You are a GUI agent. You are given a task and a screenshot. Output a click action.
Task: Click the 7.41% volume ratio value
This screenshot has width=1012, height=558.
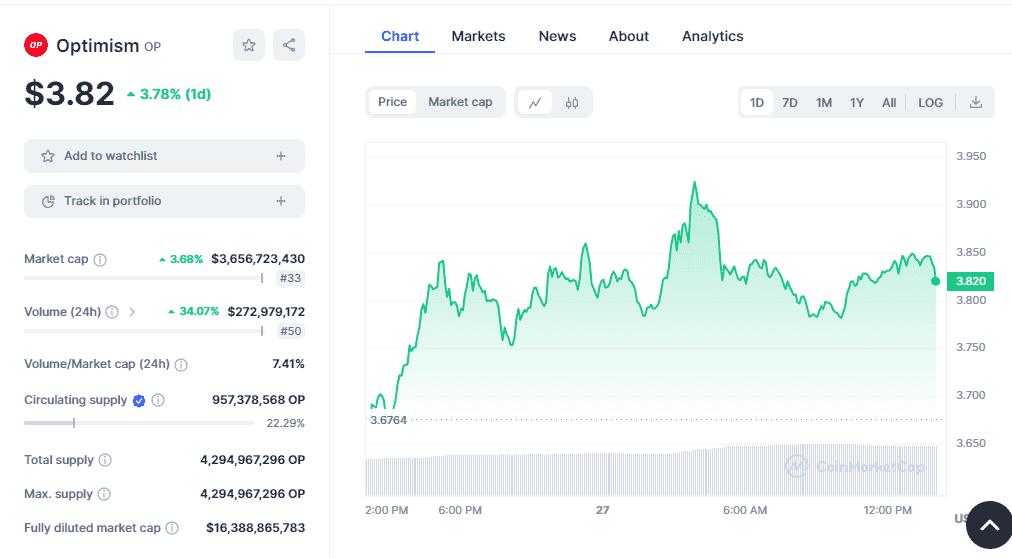click(288, 364)
